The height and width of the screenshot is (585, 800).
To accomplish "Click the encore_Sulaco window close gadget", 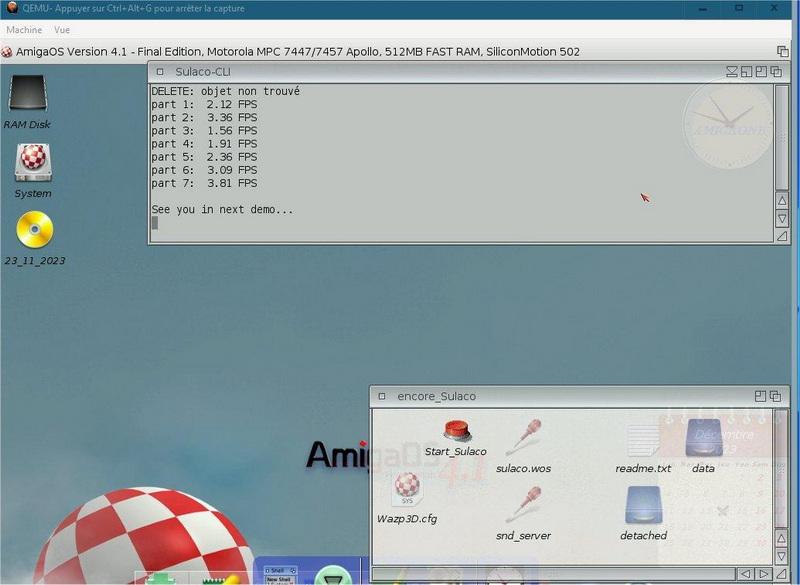I will (382, 396).
